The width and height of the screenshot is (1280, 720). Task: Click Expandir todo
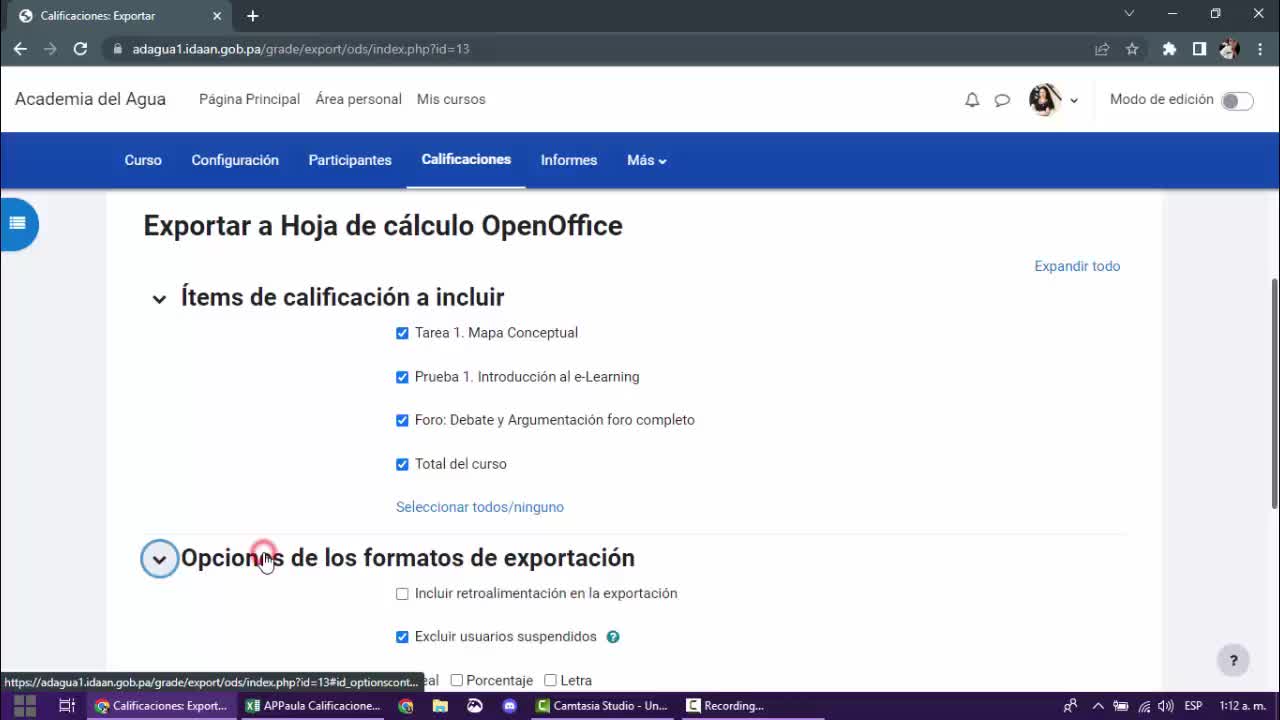(x=1077, y=266)
